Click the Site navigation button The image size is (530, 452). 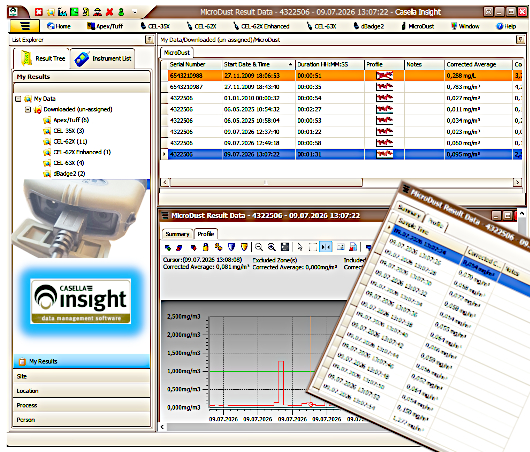[x=81, y=376]
